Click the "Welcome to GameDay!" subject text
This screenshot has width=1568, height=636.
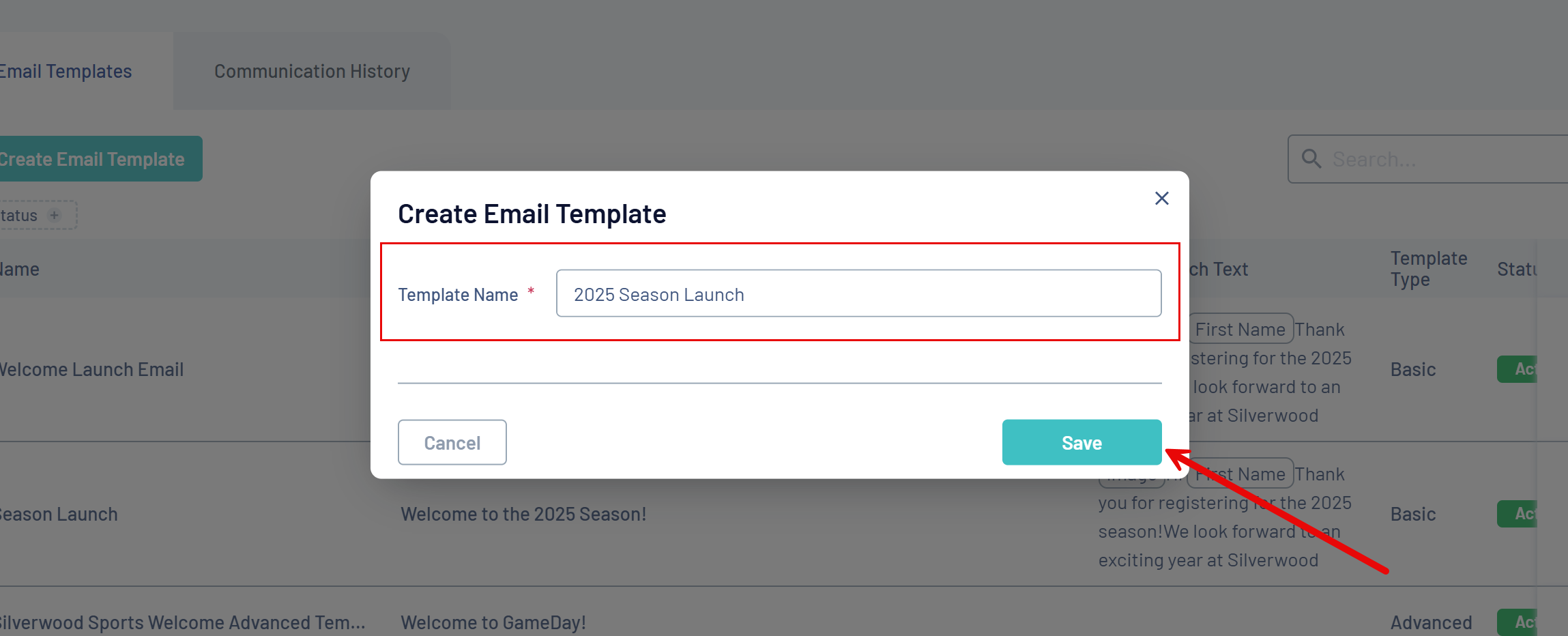(493, 622)
